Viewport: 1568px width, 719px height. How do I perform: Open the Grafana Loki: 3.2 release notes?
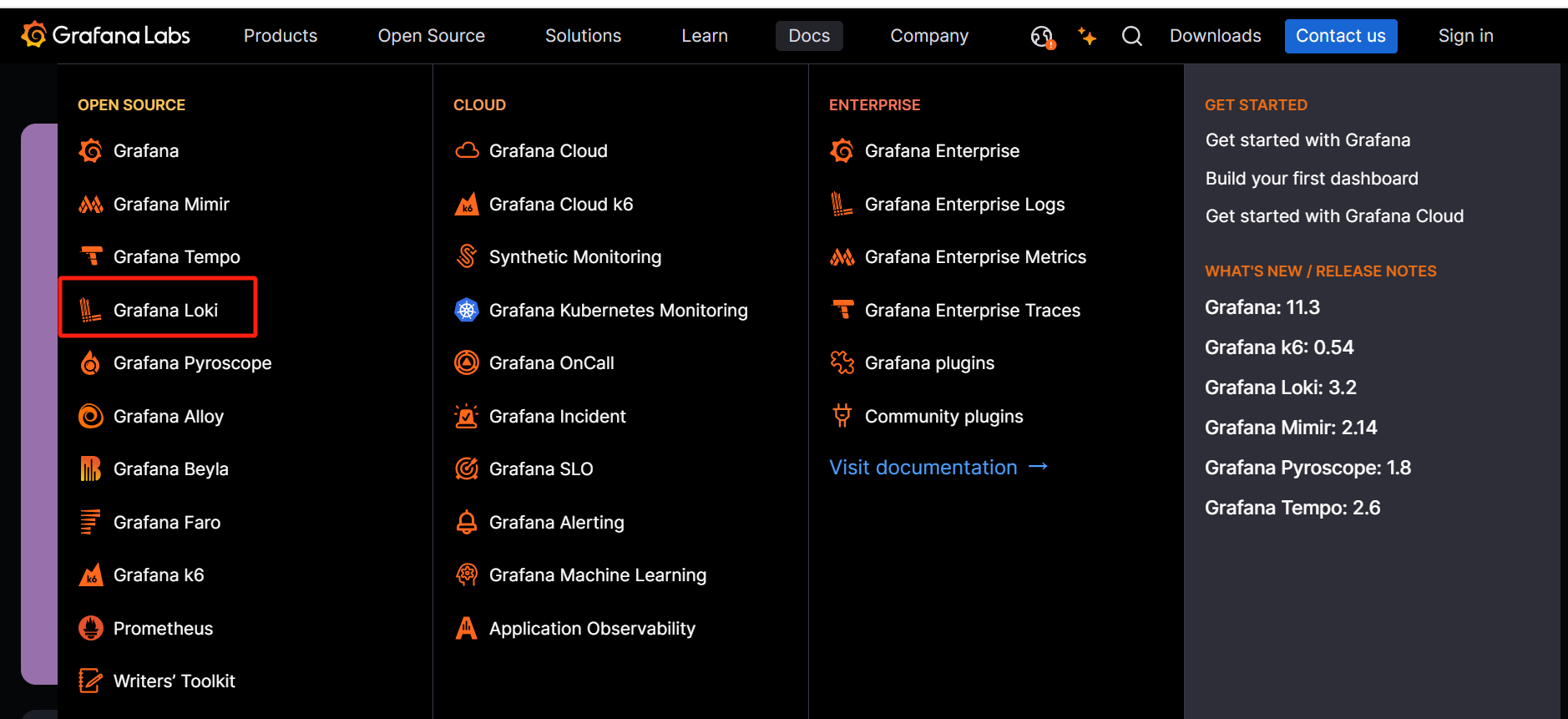point(1281,387)
